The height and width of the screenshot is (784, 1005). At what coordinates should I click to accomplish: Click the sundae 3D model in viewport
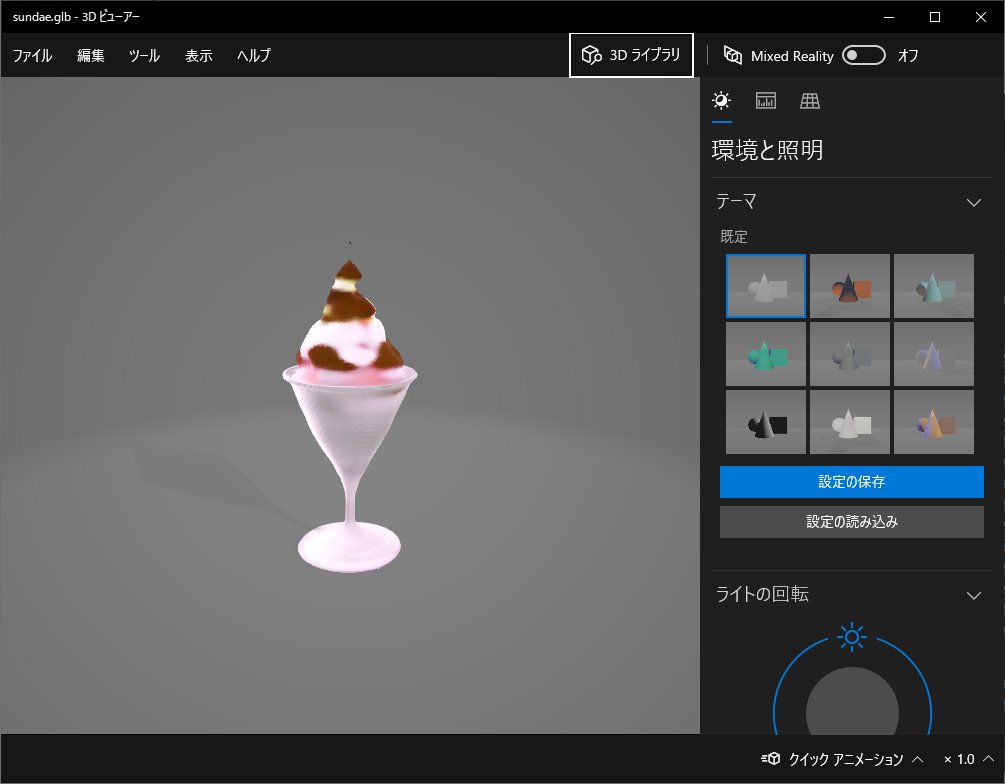(349, 417)
